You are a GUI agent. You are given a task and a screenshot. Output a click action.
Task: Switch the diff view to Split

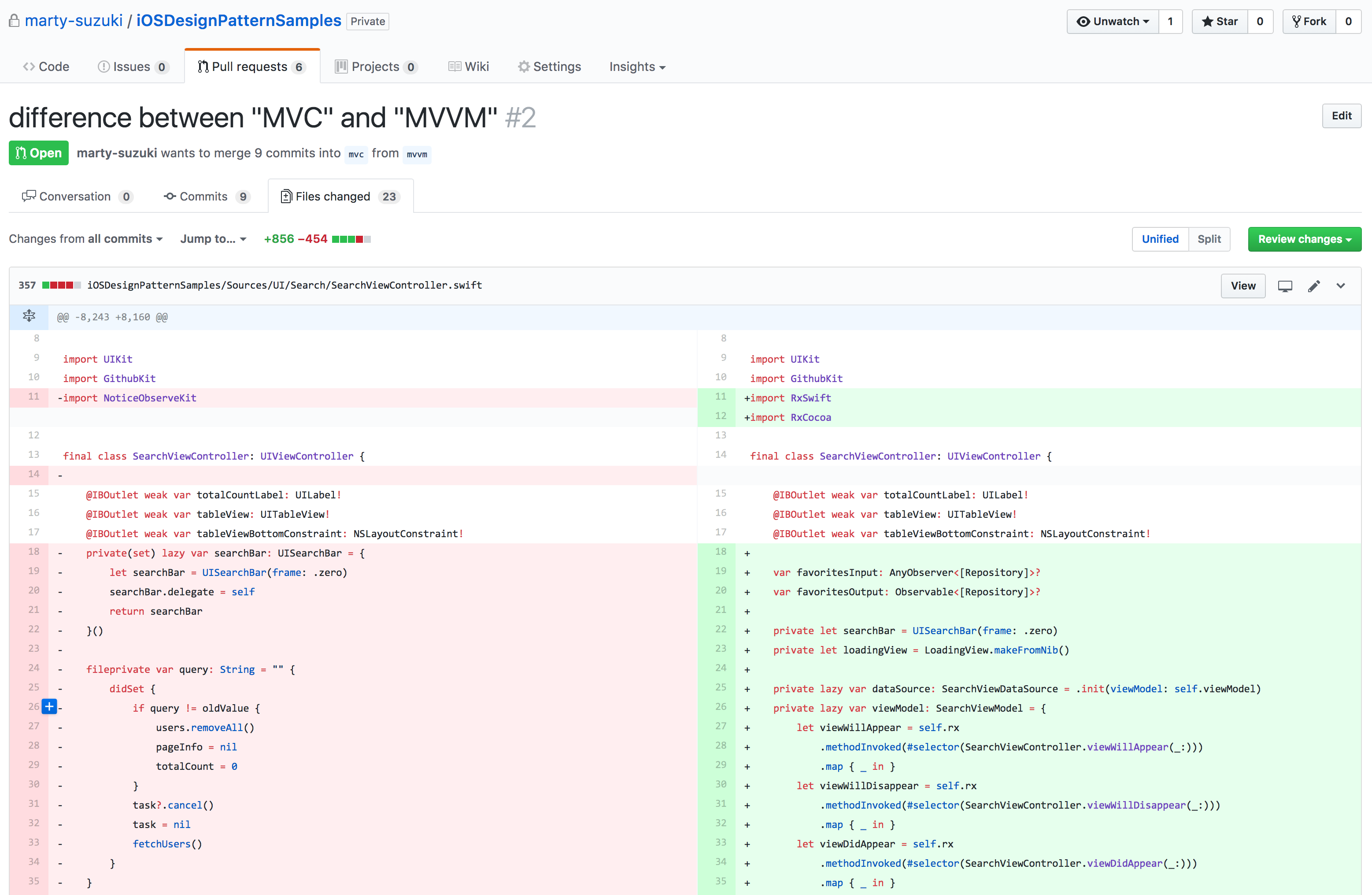point(1209,239)
